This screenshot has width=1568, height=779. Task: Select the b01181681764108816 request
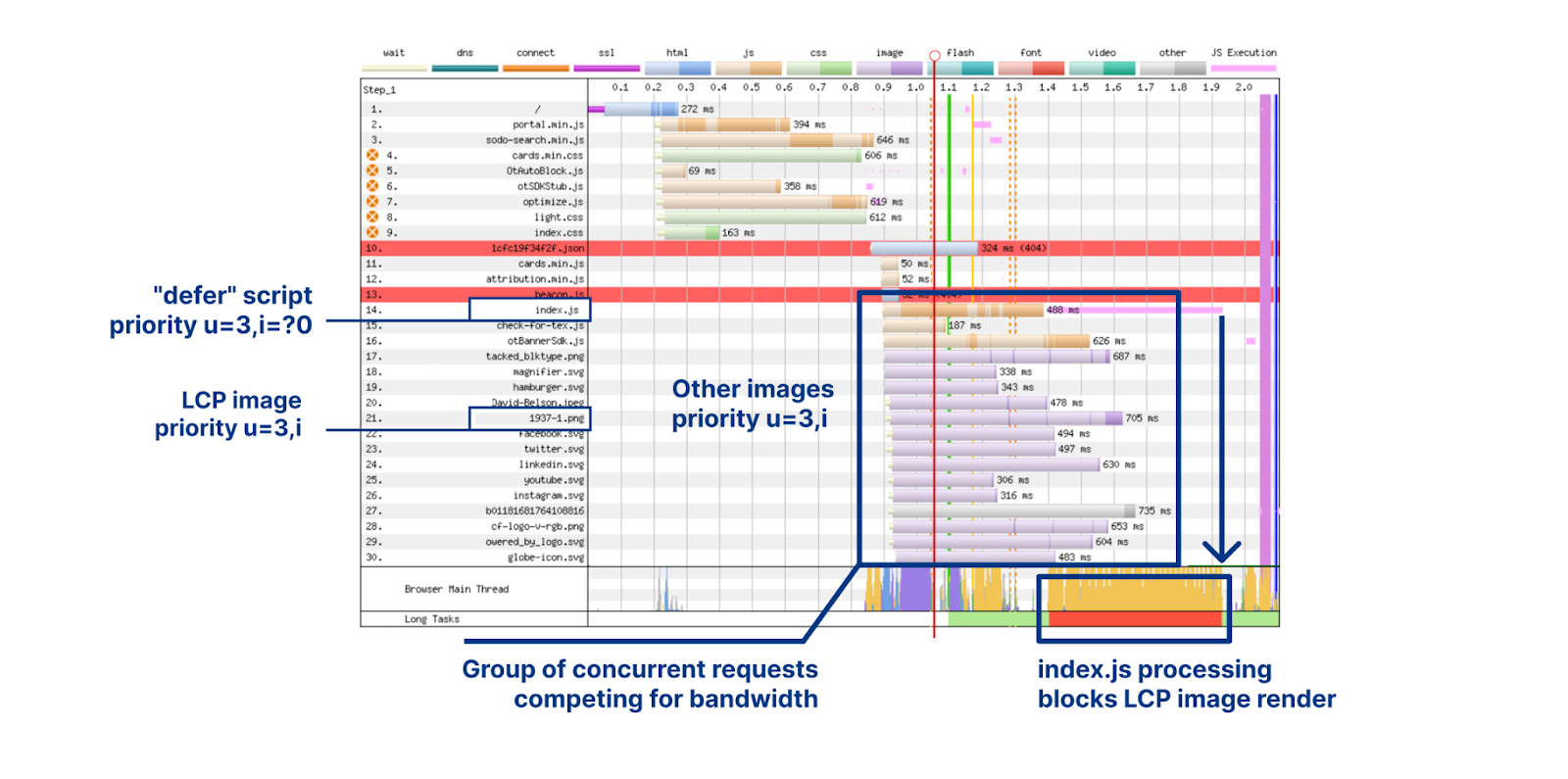point(534,511)
